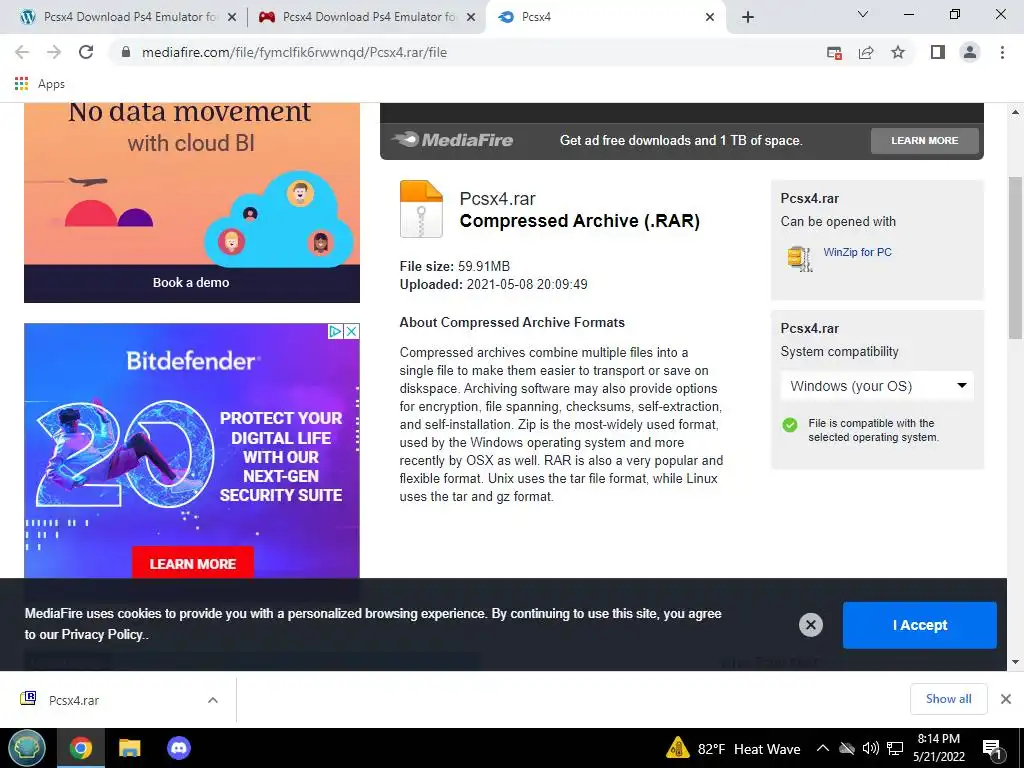The height and width of the screenshot is (768, 1024).
Task: Click the MediaFire logo in the banner
Action: pyautogui.click(x=453, y=140)
